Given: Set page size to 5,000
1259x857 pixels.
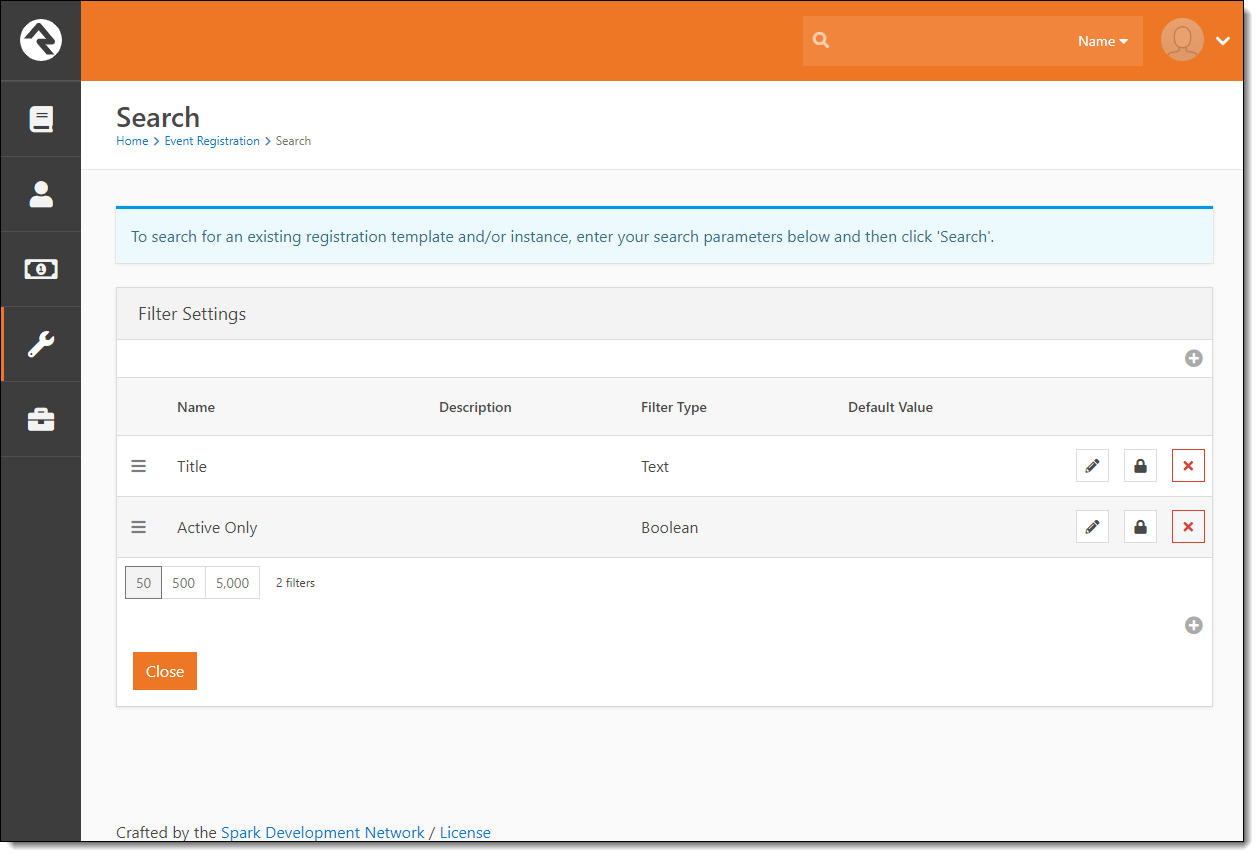Looking at the screenshot, I should pos(233,583).
